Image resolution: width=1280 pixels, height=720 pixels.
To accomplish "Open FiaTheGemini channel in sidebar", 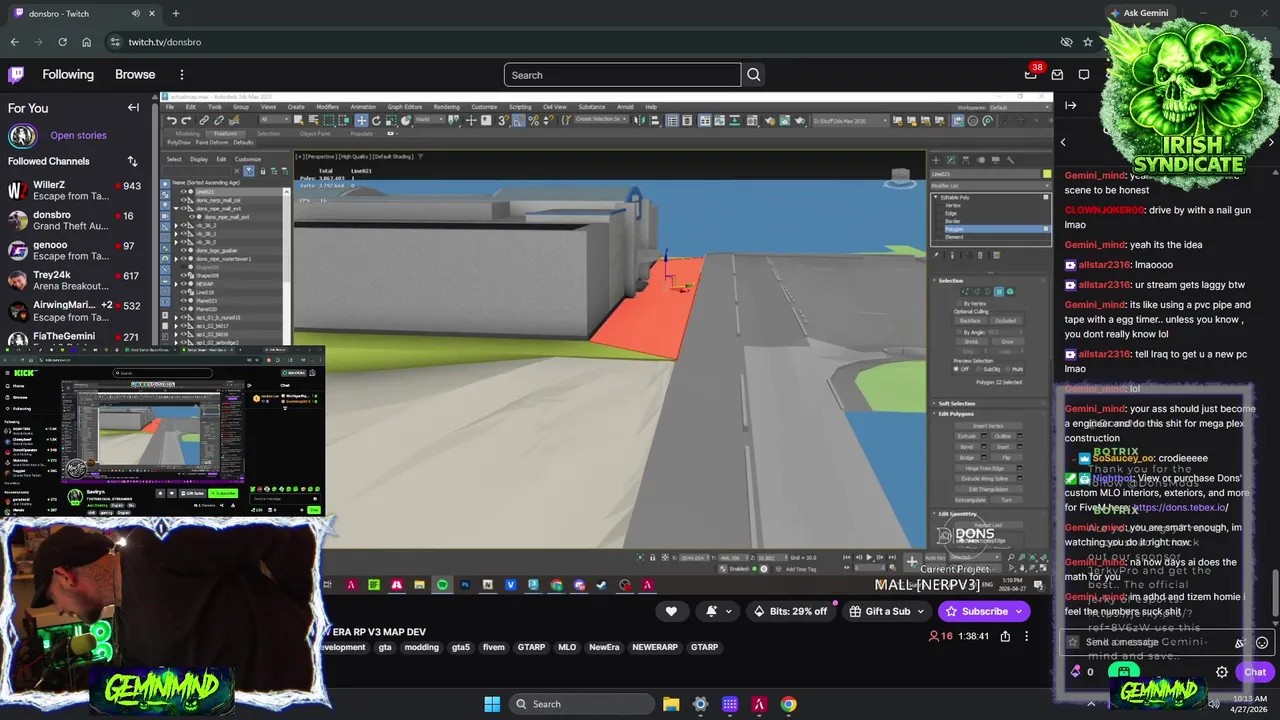I will tap(75, 338).
